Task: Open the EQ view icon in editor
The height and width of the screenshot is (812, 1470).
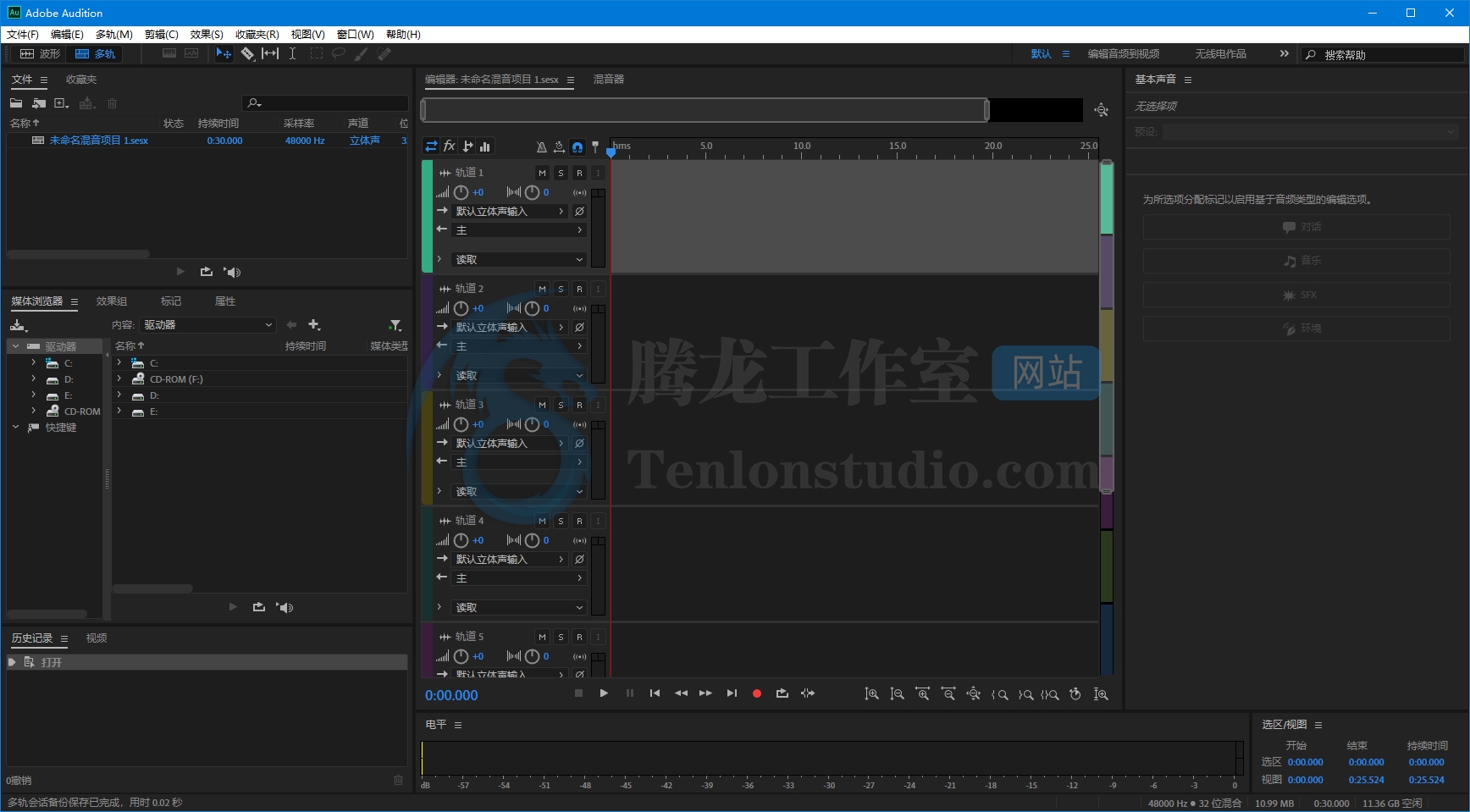Action: click(485, 146)
